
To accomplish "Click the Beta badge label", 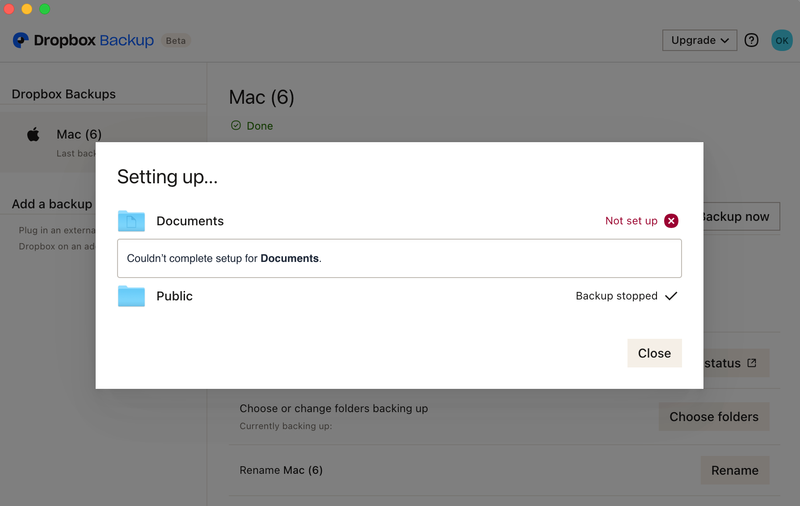I will pos(176,41).
